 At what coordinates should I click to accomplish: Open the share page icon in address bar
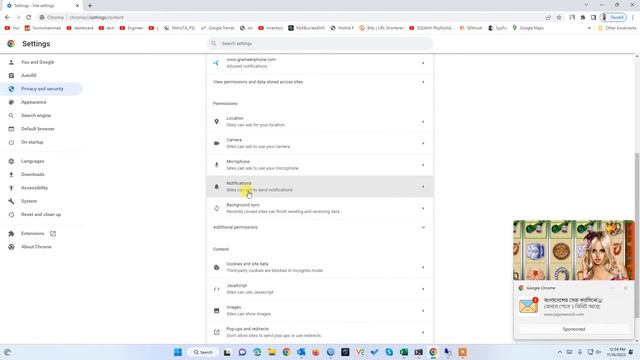548,17
